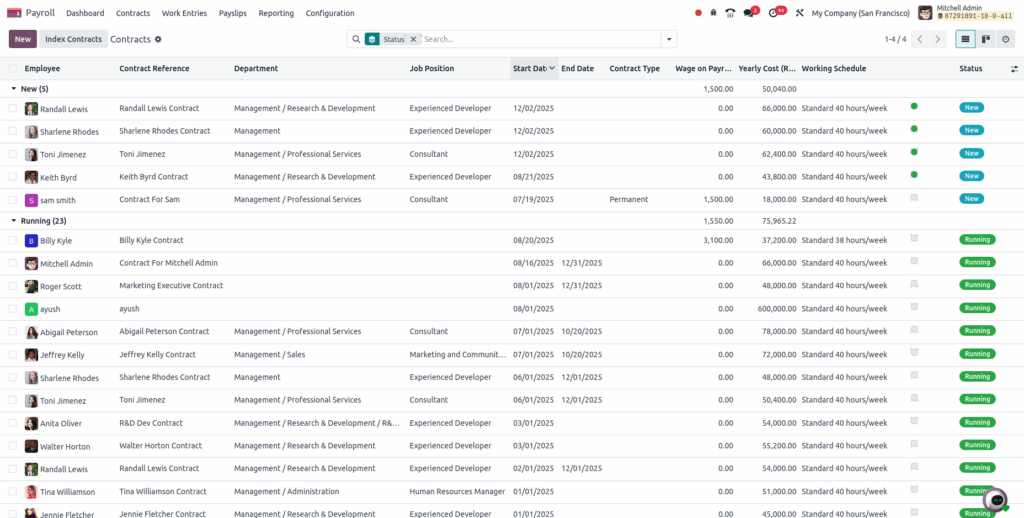Open search options dropdown arrow

point(669,39)
